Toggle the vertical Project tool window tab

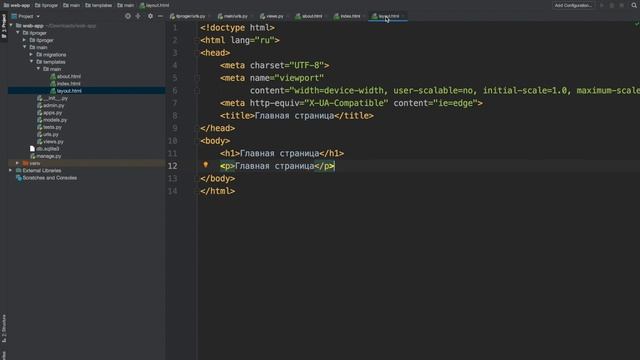point(4,27)
